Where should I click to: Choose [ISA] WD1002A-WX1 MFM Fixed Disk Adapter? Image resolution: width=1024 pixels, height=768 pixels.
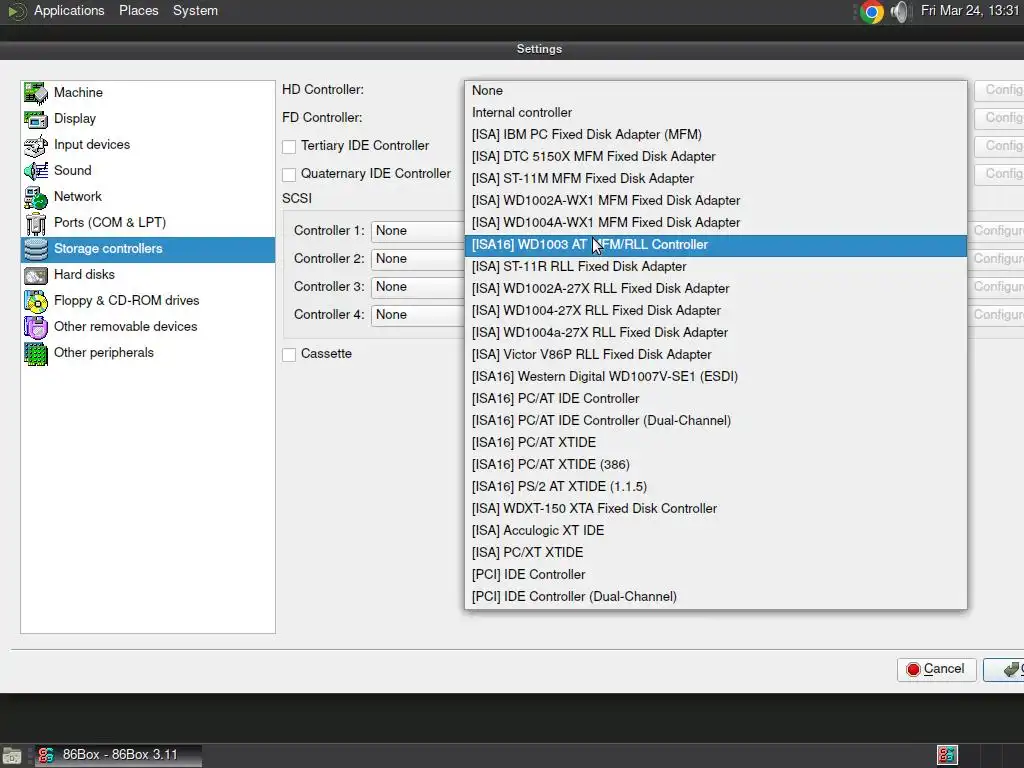[716, 200]
